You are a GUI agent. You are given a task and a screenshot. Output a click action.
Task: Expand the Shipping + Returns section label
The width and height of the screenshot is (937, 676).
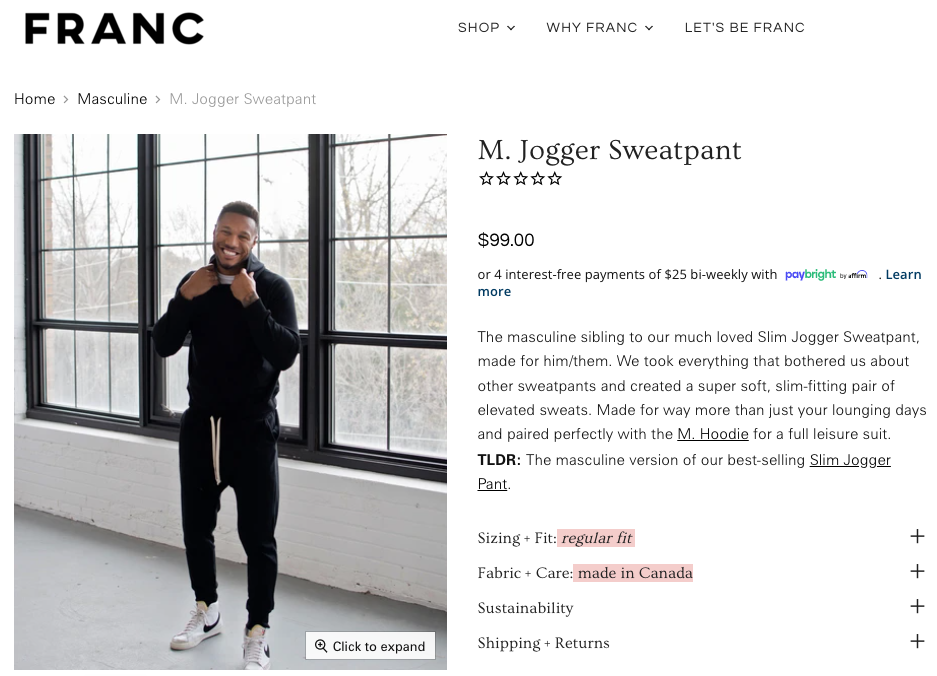(543, 643)
